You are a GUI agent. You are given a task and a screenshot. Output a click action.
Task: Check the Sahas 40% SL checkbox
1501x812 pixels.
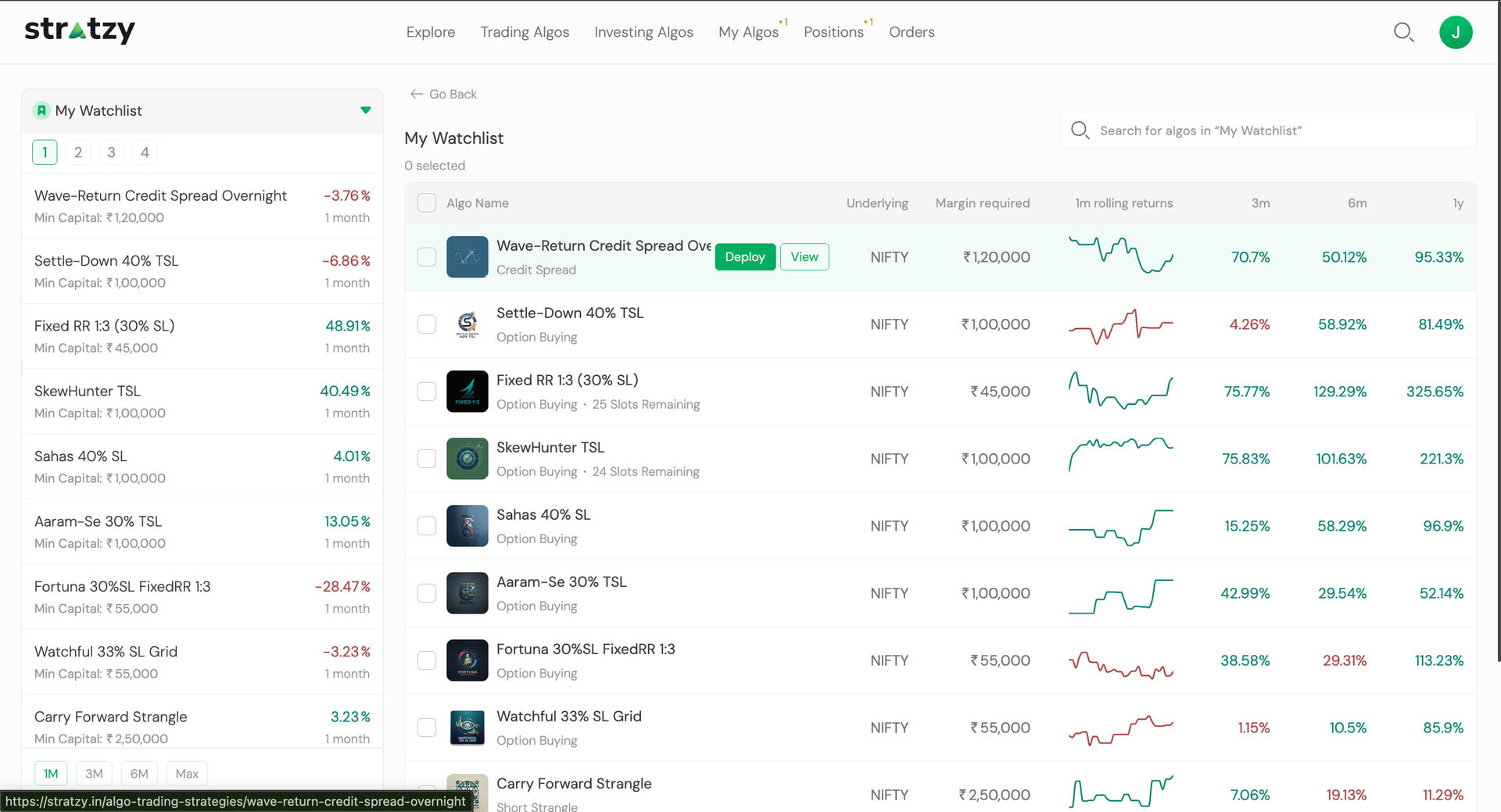[427, 526]
